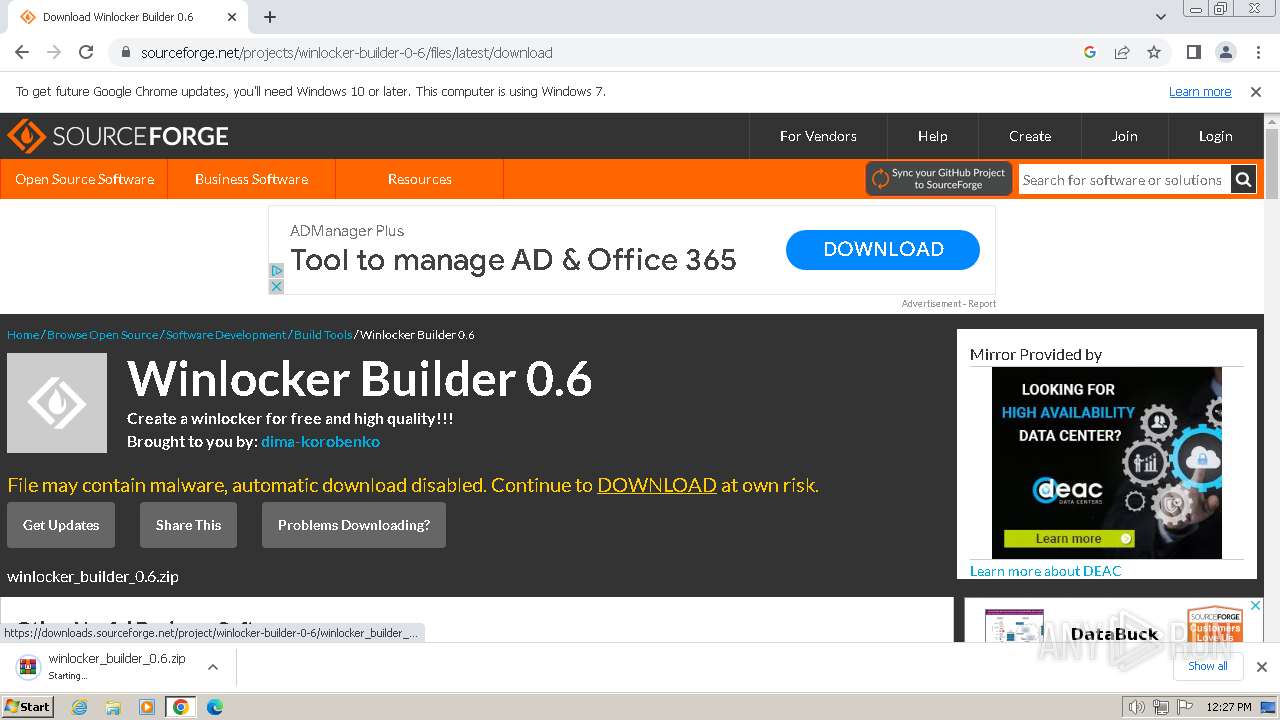Close the Download Winlocker Builder tab

click(232, 17)
